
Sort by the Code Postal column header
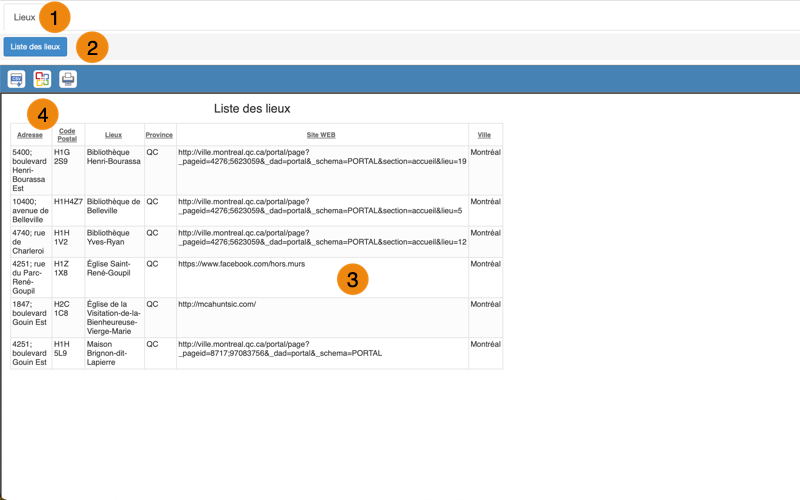[67, 135]
